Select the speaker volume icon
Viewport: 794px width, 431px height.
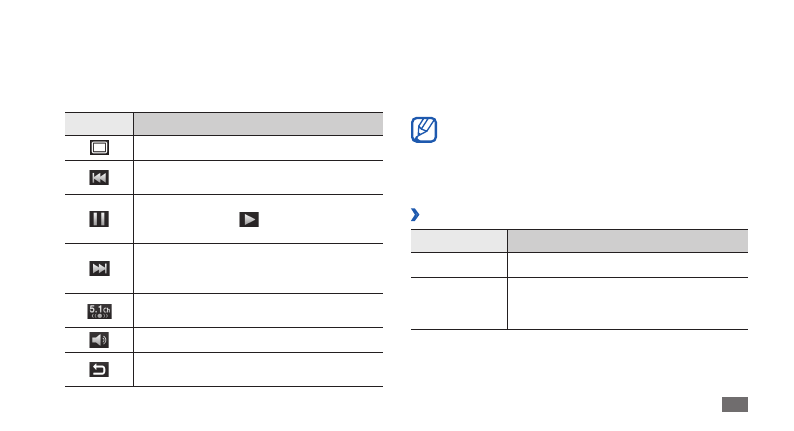[99, 340]
